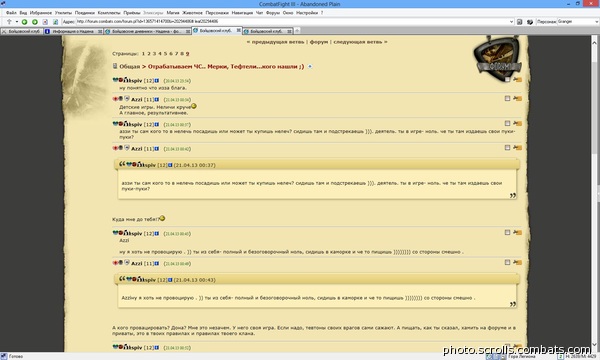The height and width of the screenshot is (360, 600).
Task: Open the address bar history dropdown
Action: tap(512, 22)
